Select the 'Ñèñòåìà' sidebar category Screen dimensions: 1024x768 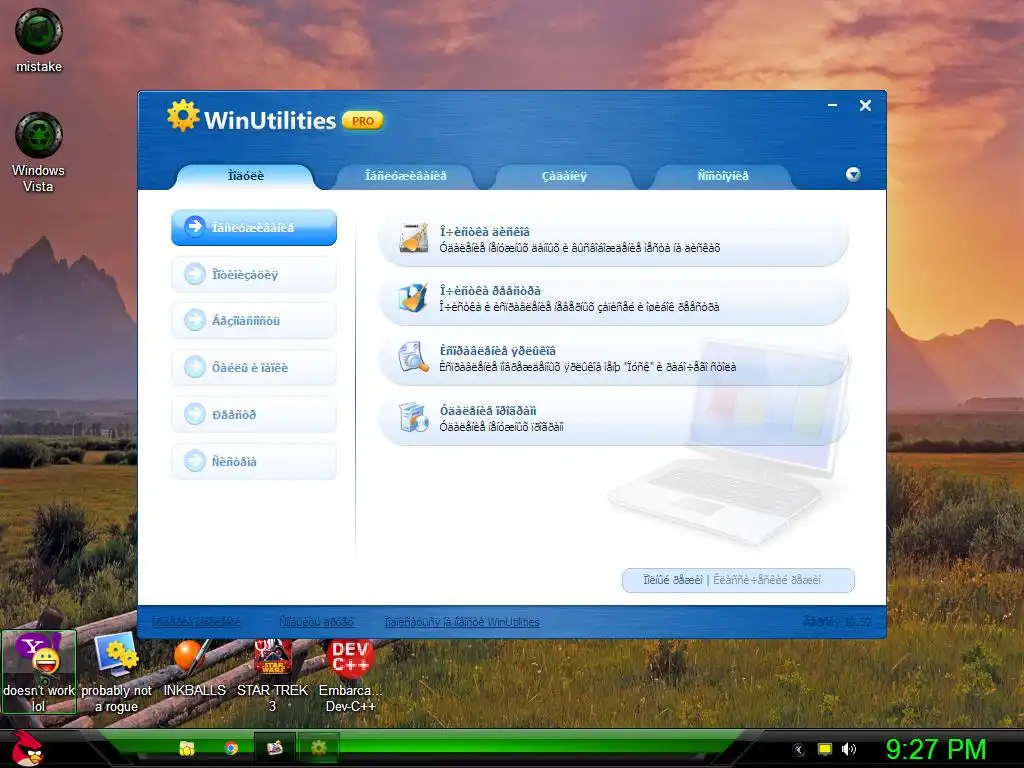(x=254, y=461)
